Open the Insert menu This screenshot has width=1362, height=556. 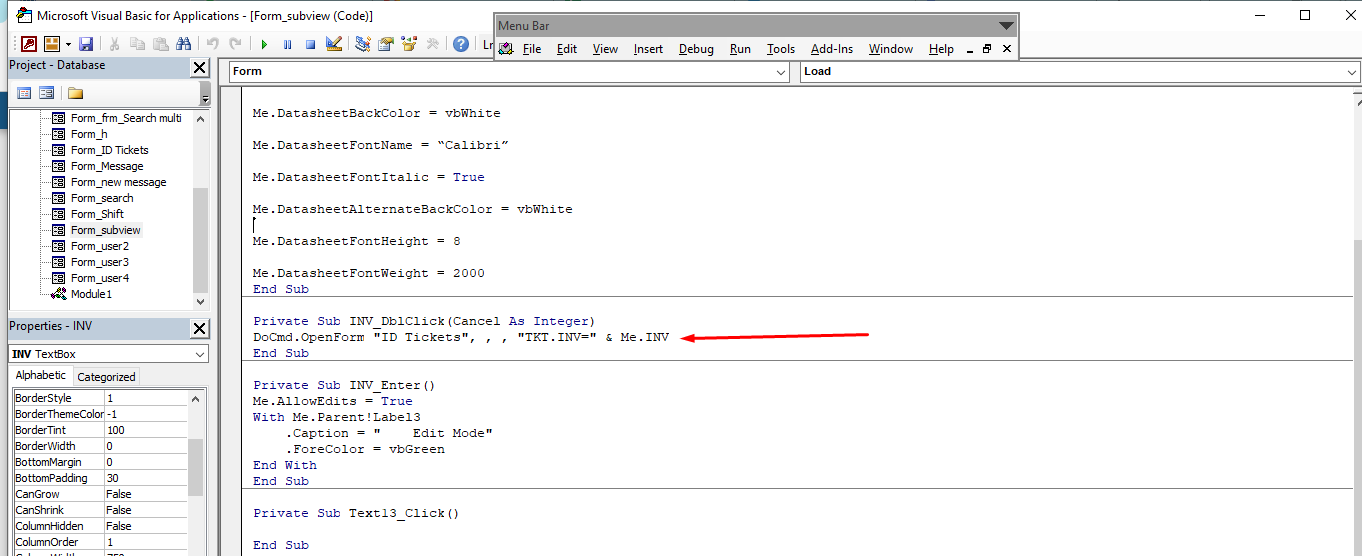[648, 49]
